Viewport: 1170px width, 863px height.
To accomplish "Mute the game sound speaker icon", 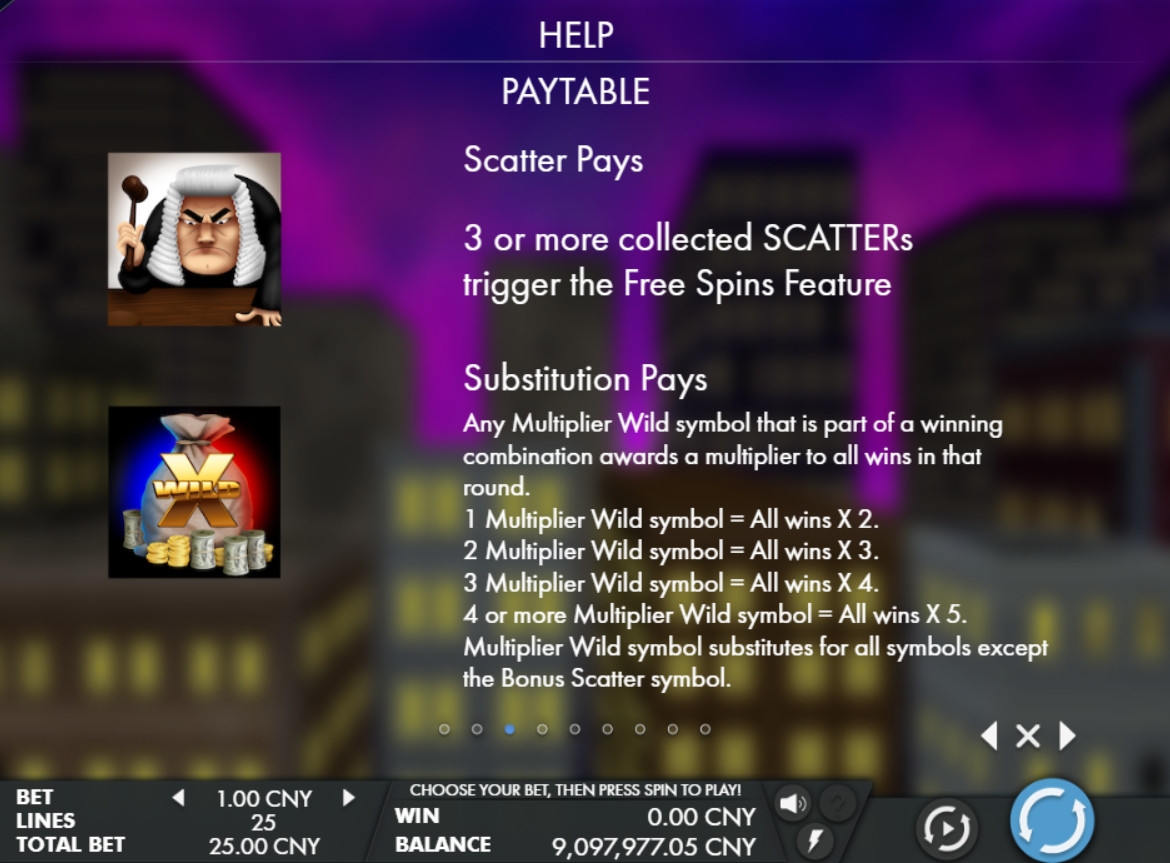I will pos(792,803).
